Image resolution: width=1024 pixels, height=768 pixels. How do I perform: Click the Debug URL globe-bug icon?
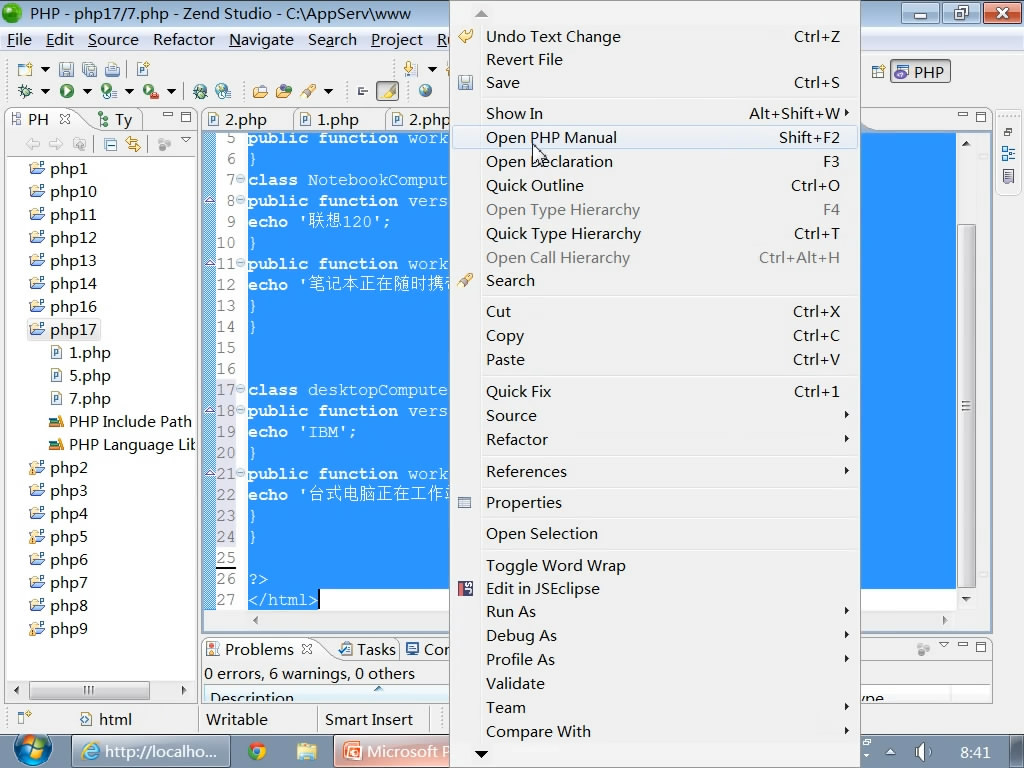(200, 91)
